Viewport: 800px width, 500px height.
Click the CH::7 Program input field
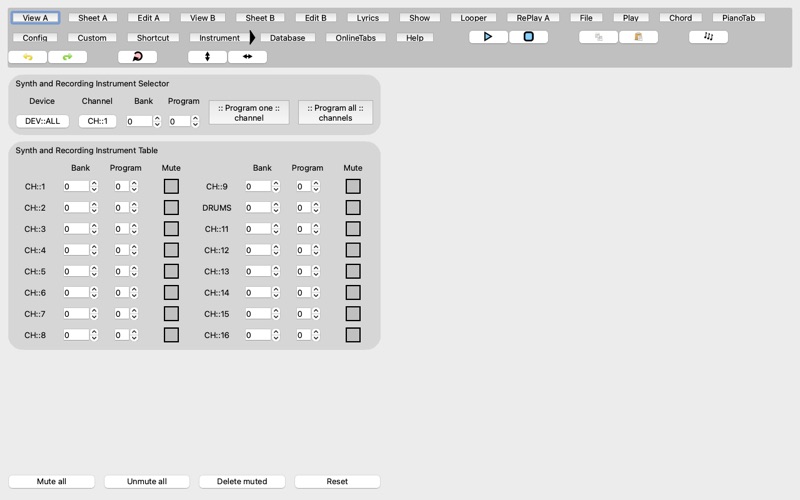pos(122,314)
